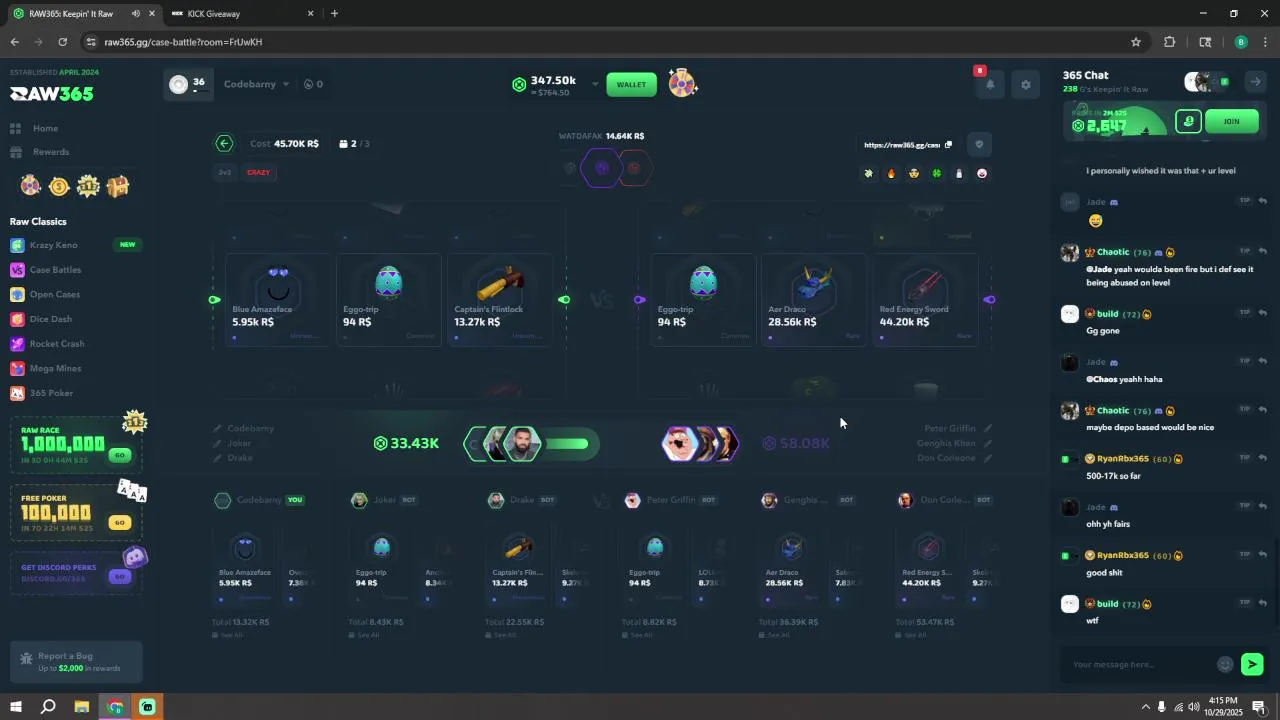Open Rocket Crash game
The width and height of the screenshot is (1280, 720).
pos(56,344)
